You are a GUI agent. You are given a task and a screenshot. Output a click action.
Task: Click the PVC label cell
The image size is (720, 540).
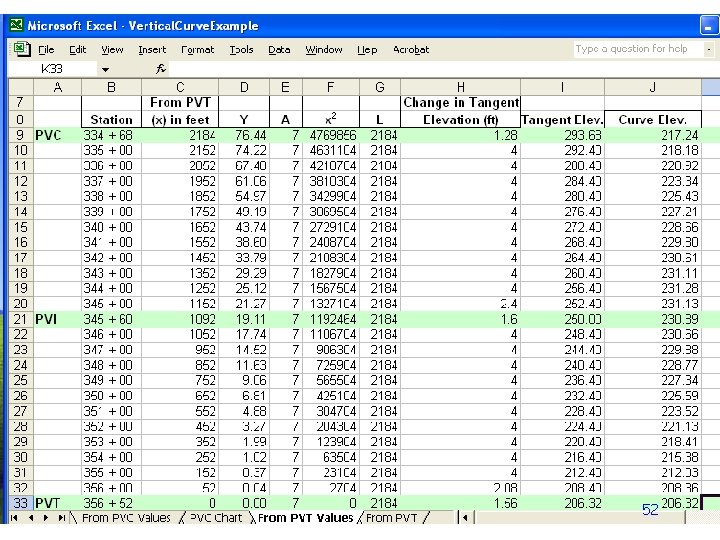pos(57,135)
